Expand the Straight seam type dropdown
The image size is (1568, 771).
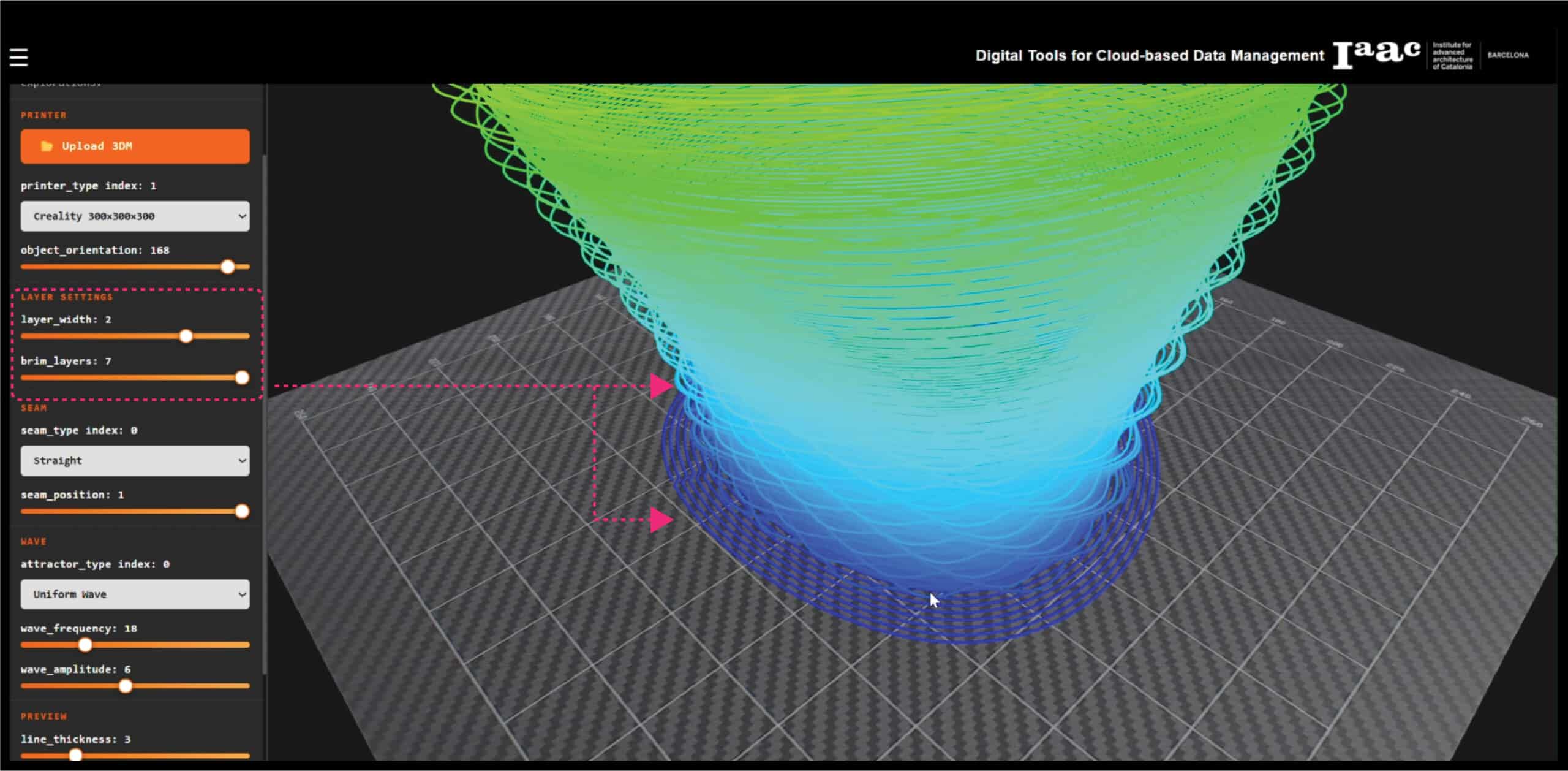pyautogui.click(x=135, y=461)
